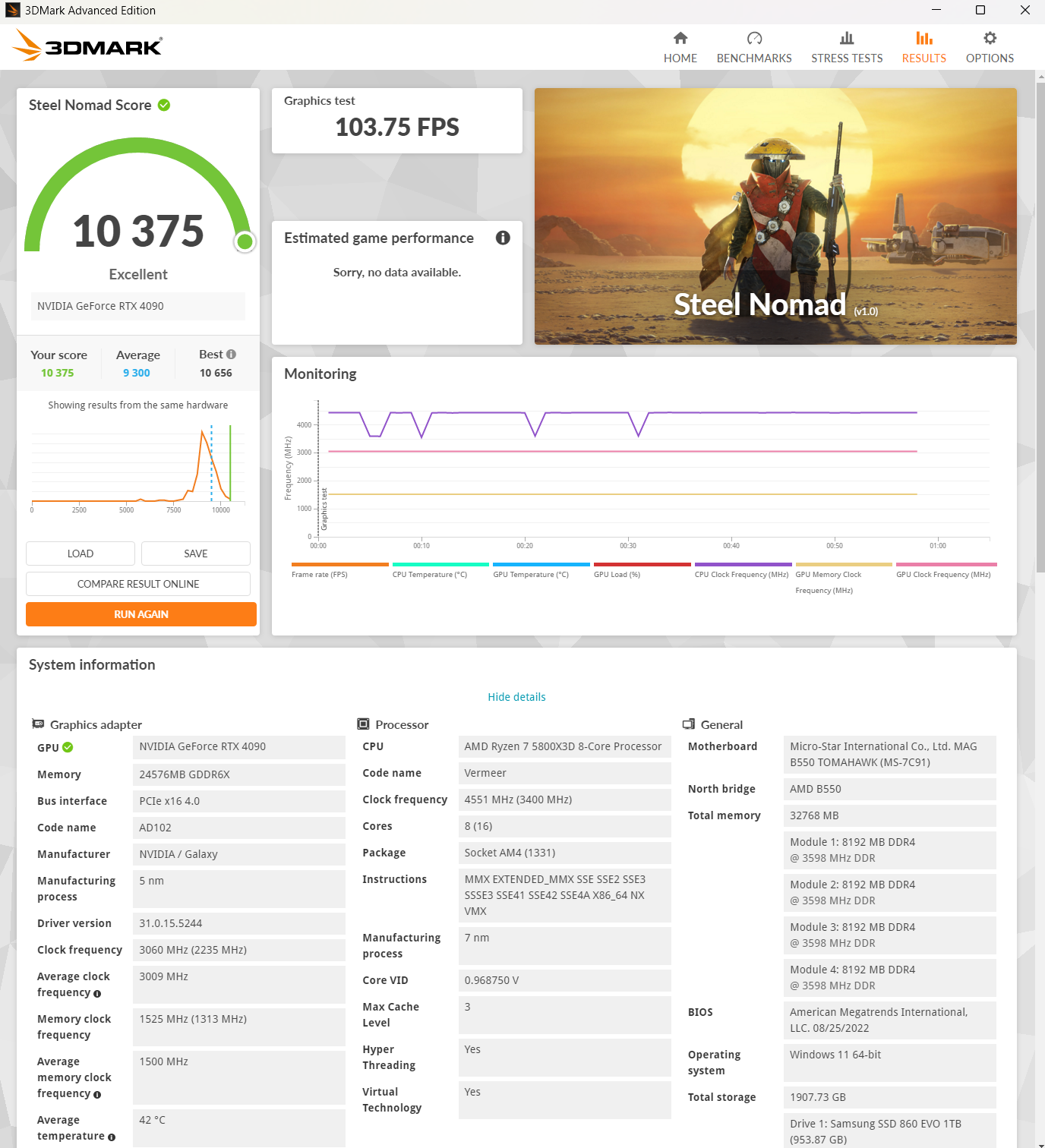
Task: Open the Options gear icon
Action: (990, 38)
